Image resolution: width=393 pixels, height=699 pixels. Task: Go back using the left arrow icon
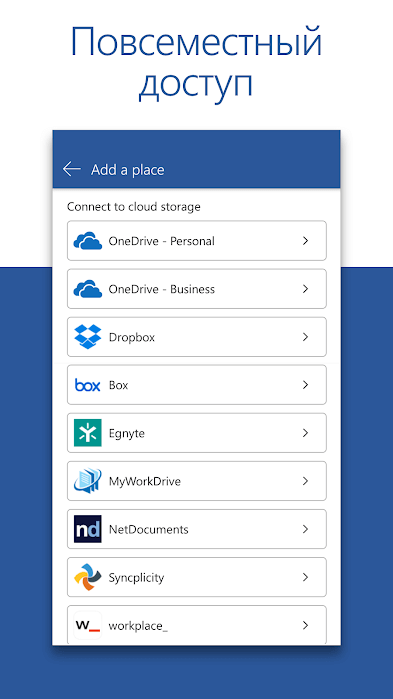pos(72,169)
